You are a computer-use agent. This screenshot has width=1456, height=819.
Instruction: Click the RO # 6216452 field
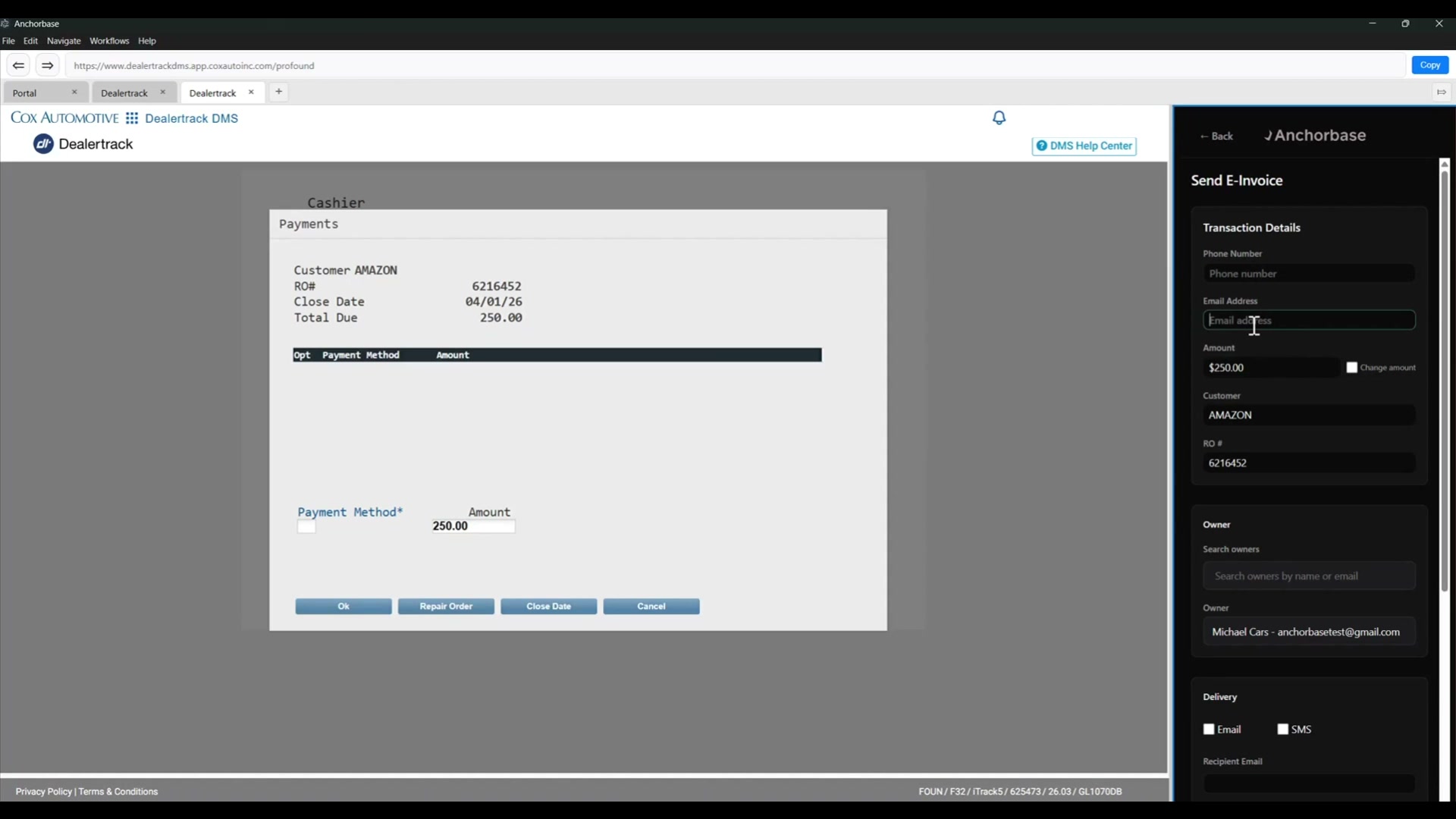[1308, 463]
